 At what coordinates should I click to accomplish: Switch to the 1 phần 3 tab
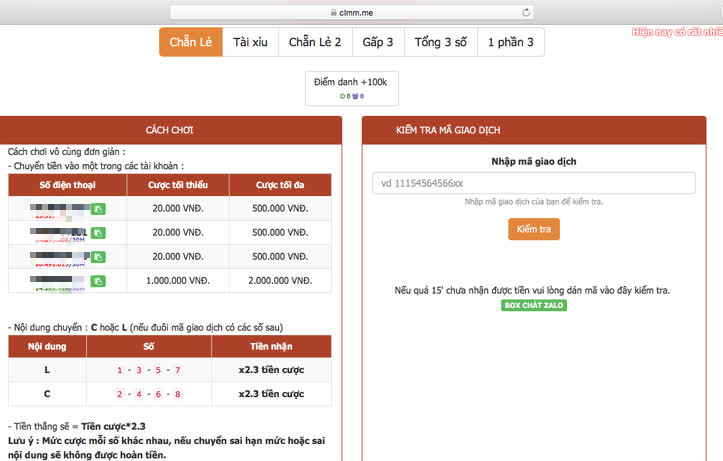tap(511, 42)
